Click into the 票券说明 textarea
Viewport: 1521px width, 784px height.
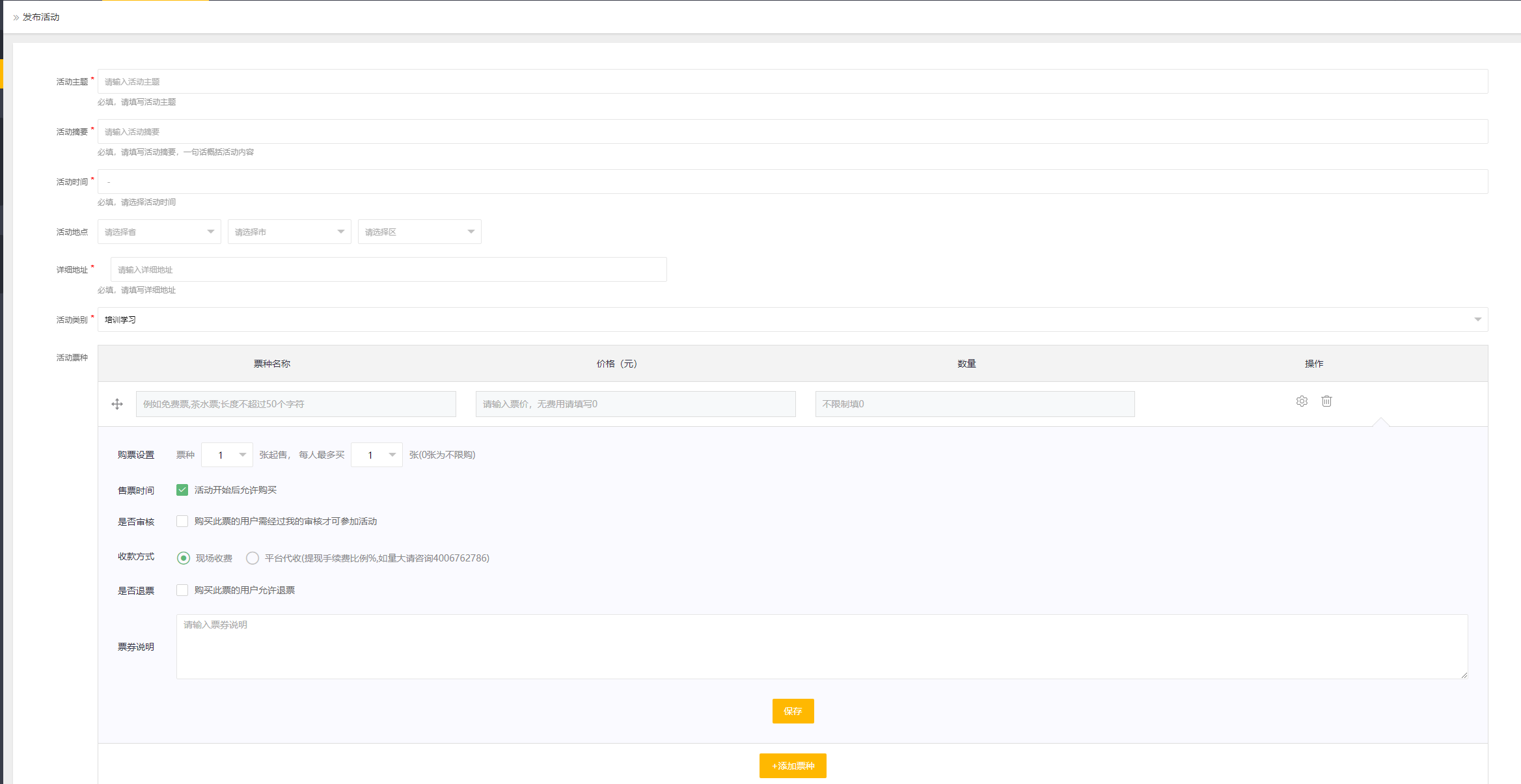[x=822, y=647]
